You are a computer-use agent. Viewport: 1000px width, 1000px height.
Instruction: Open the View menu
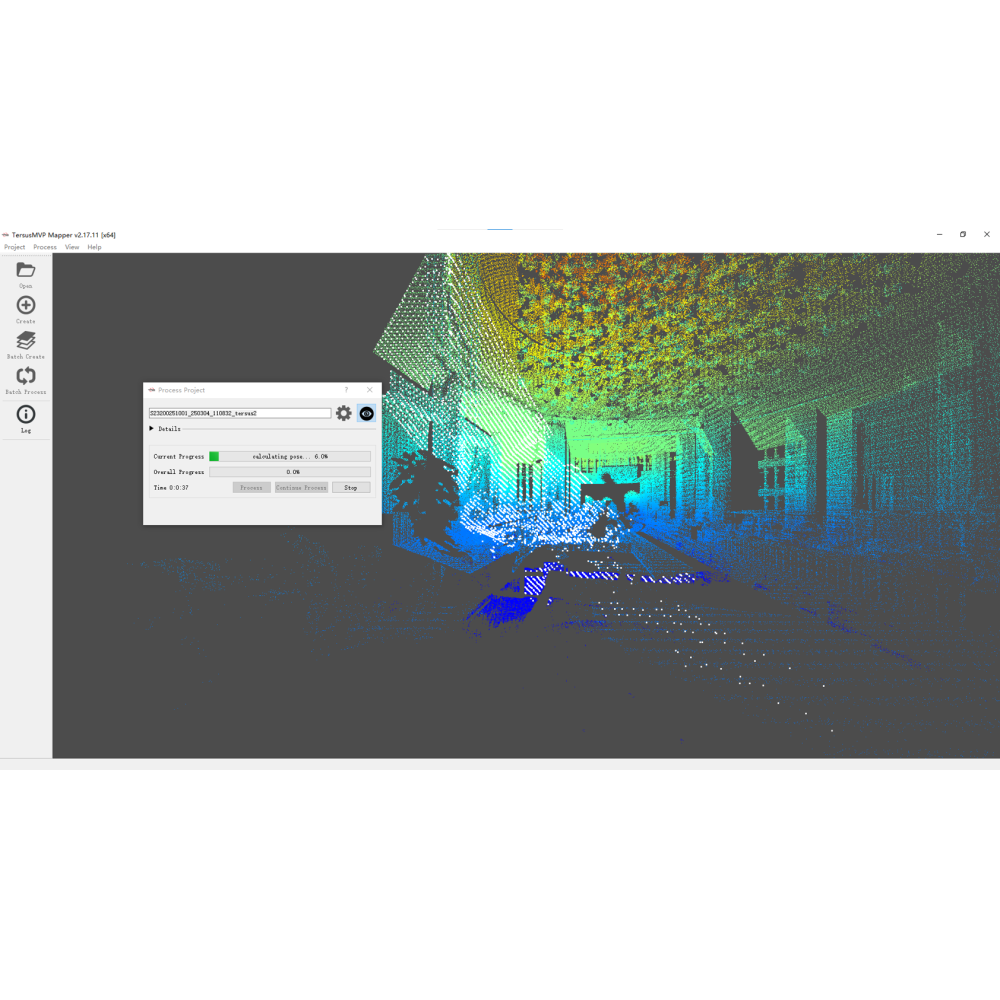coord(72,247)
